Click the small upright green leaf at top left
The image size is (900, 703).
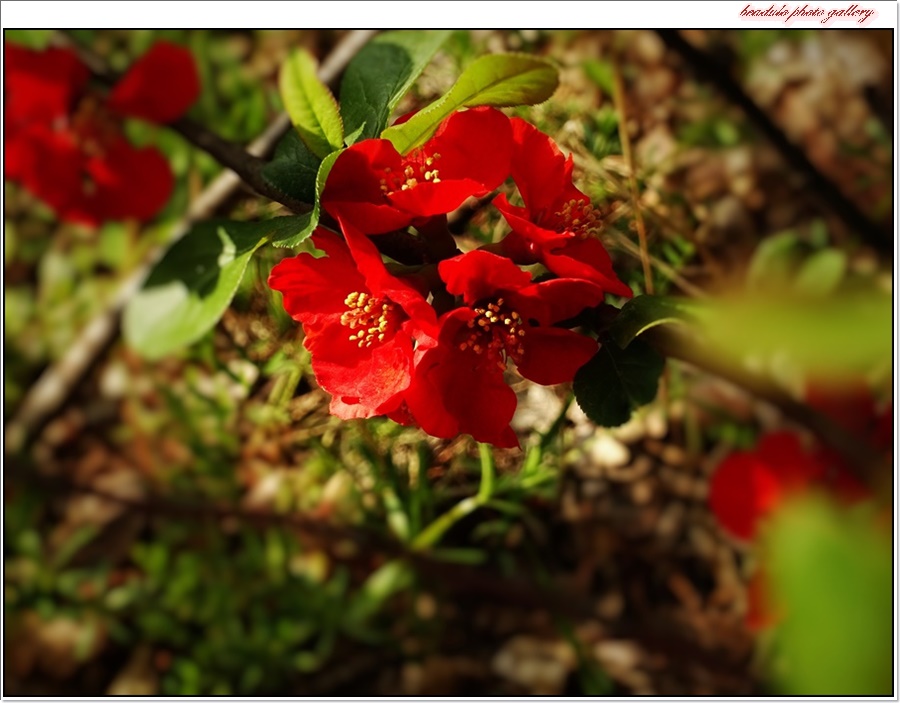coord(310,100)
